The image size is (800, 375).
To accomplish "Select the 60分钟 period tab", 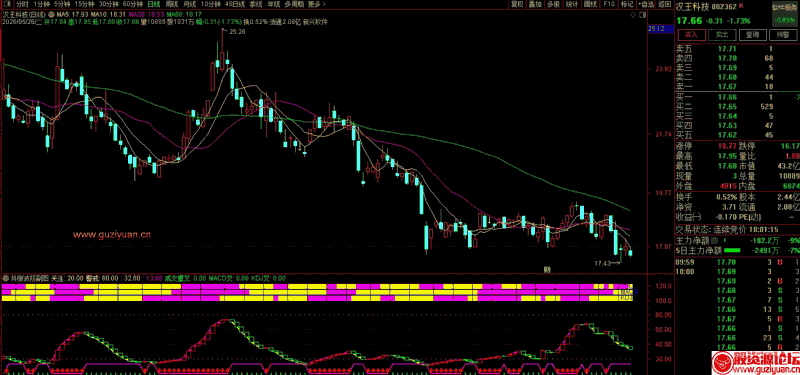I will 133,4.
